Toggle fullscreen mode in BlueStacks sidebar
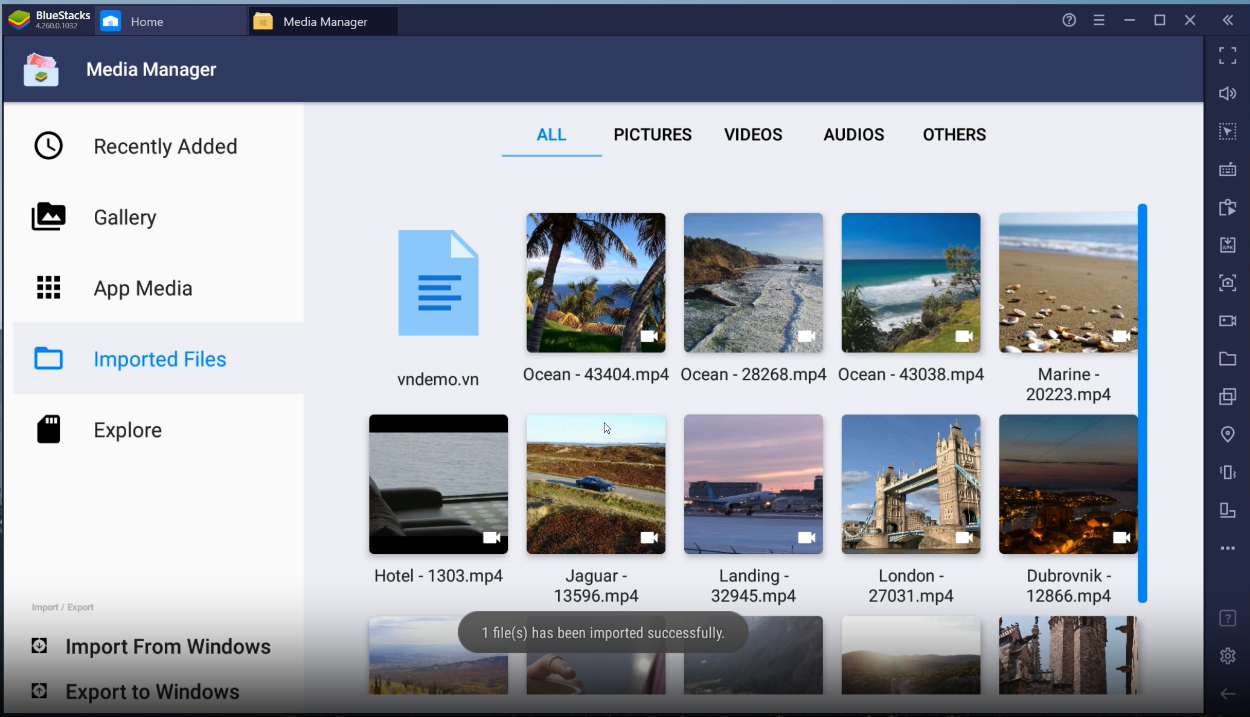This screenshot has width=1250, height=717. (1227, 55)
